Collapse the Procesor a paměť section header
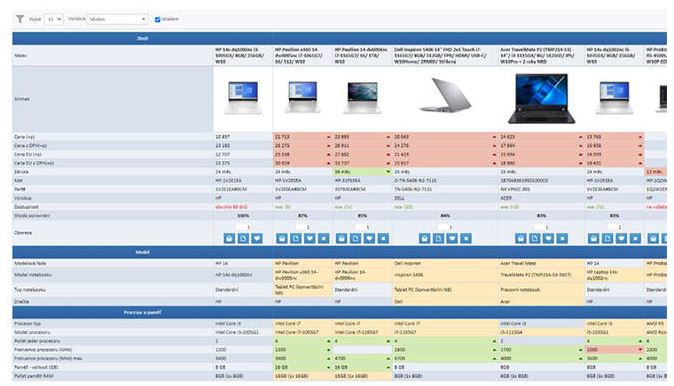Image resolution: width=674 pixels, height=386 pixels. [142, 312]
